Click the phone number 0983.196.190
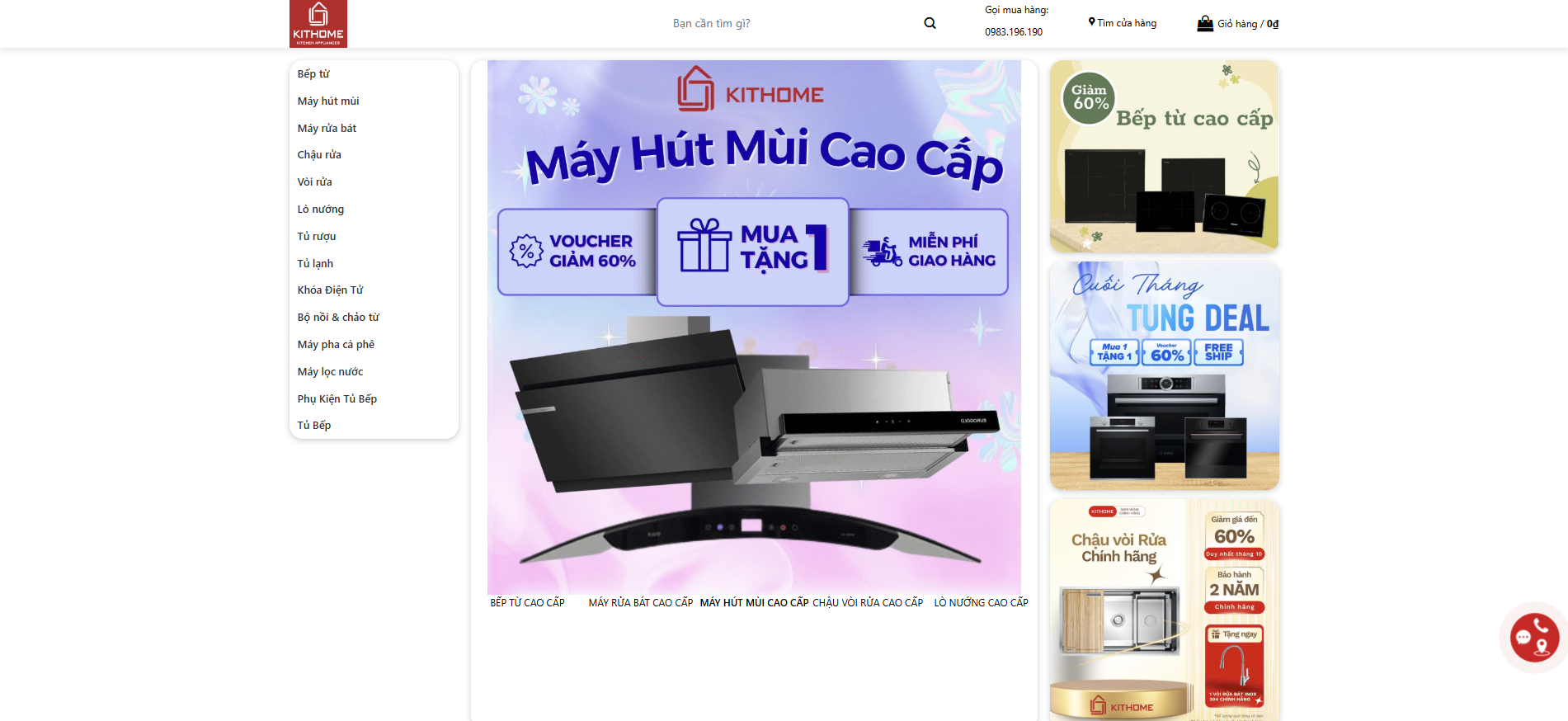Viewport: 1568px width, 721px height. tap(1014, 32)
